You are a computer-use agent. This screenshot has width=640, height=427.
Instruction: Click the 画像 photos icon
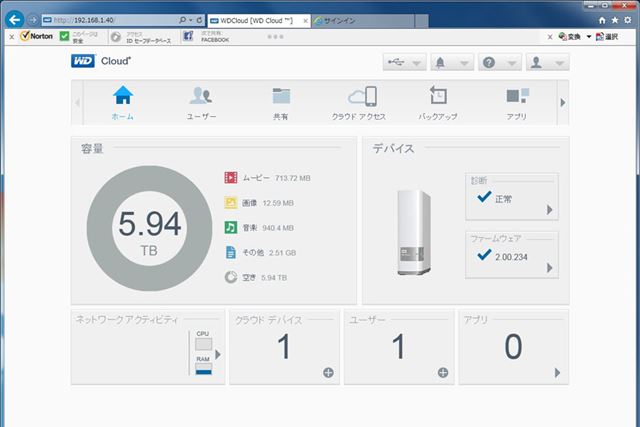[x=231, y=202]
